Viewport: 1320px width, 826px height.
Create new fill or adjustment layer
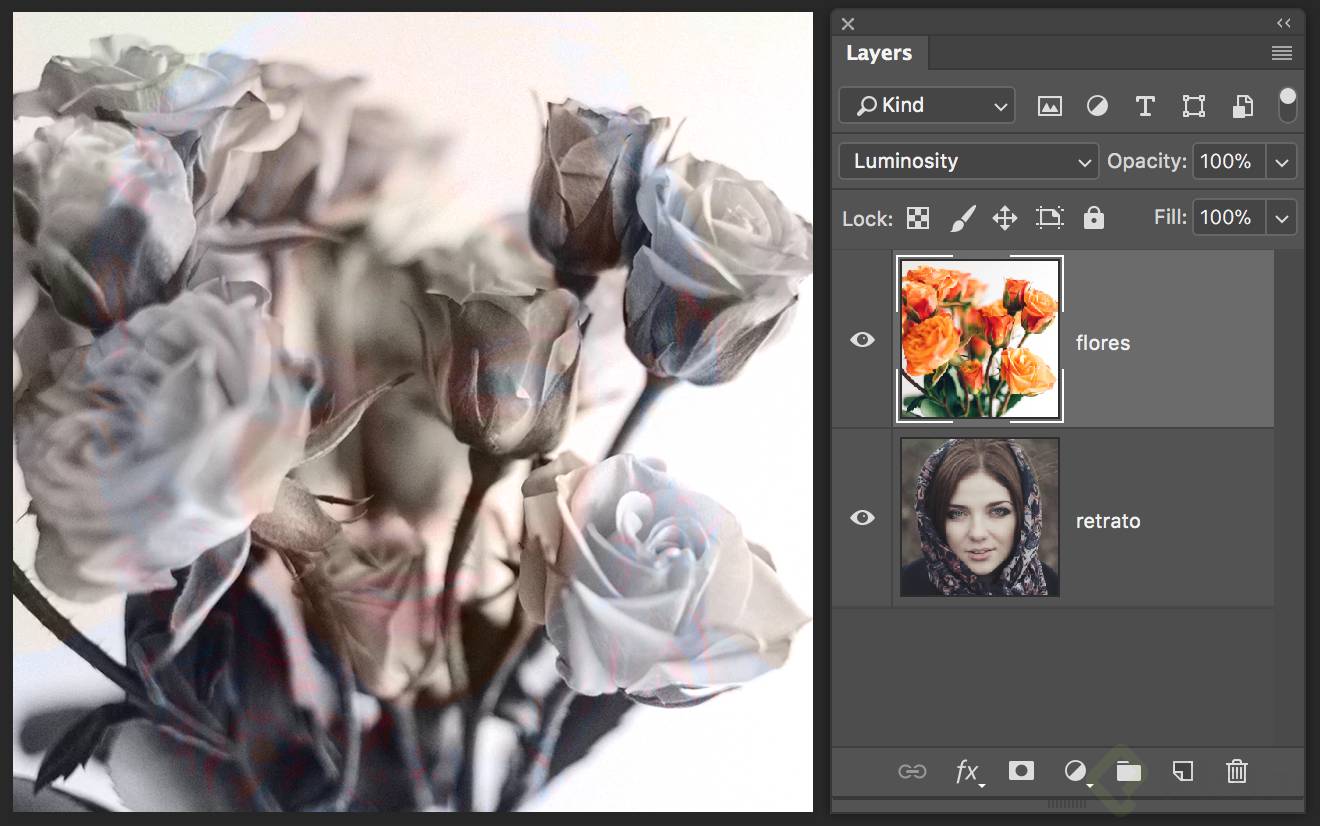(1076, 771)
